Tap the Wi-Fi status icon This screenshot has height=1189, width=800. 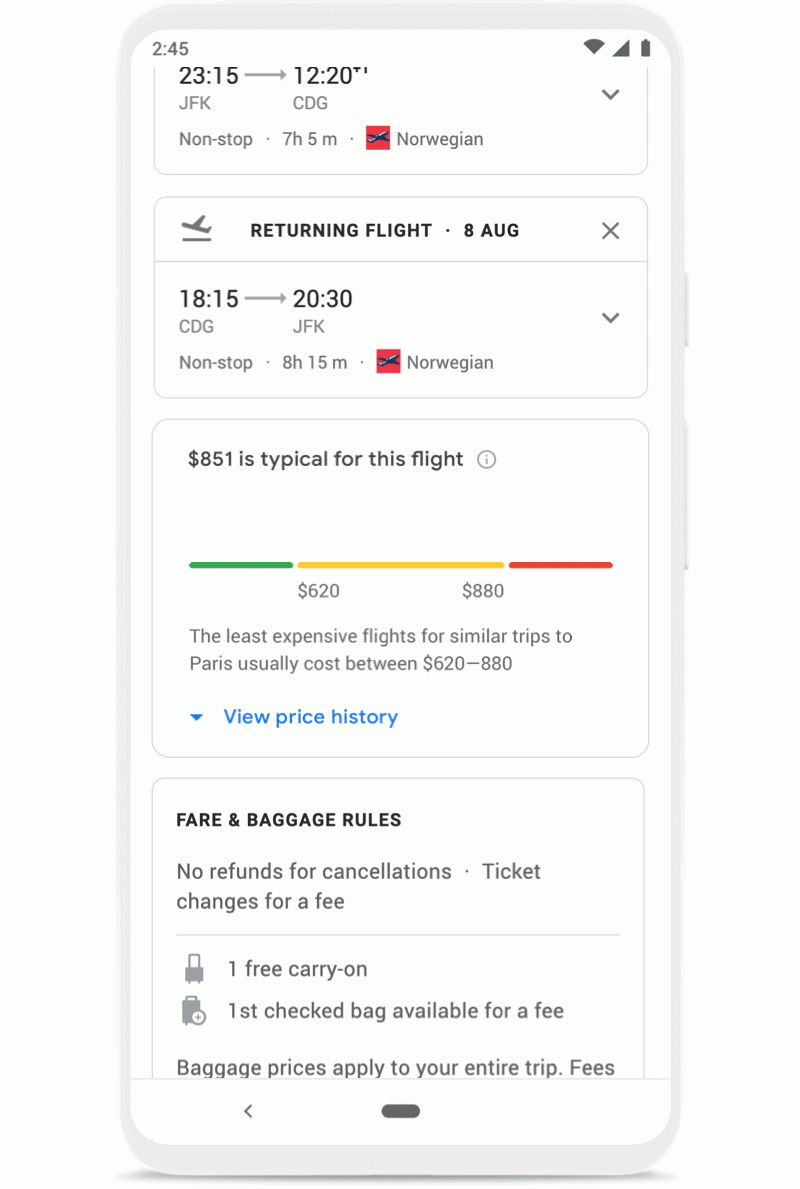(594, 48)
